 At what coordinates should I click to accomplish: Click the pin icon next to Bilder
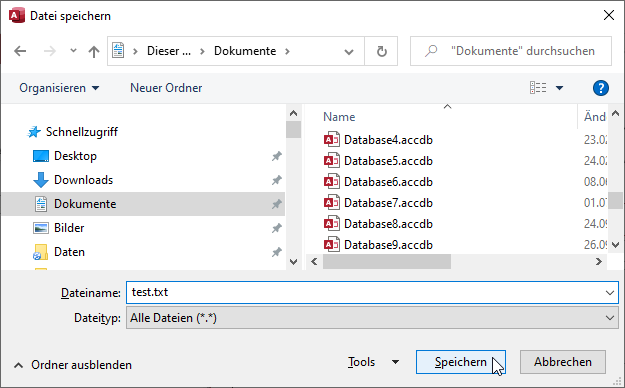coord(277,228)
